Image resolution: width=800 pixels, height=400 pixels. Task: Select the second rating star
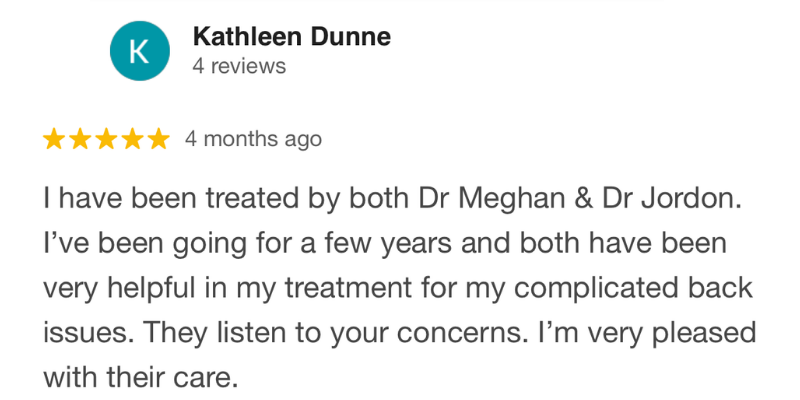pos(80,140)
